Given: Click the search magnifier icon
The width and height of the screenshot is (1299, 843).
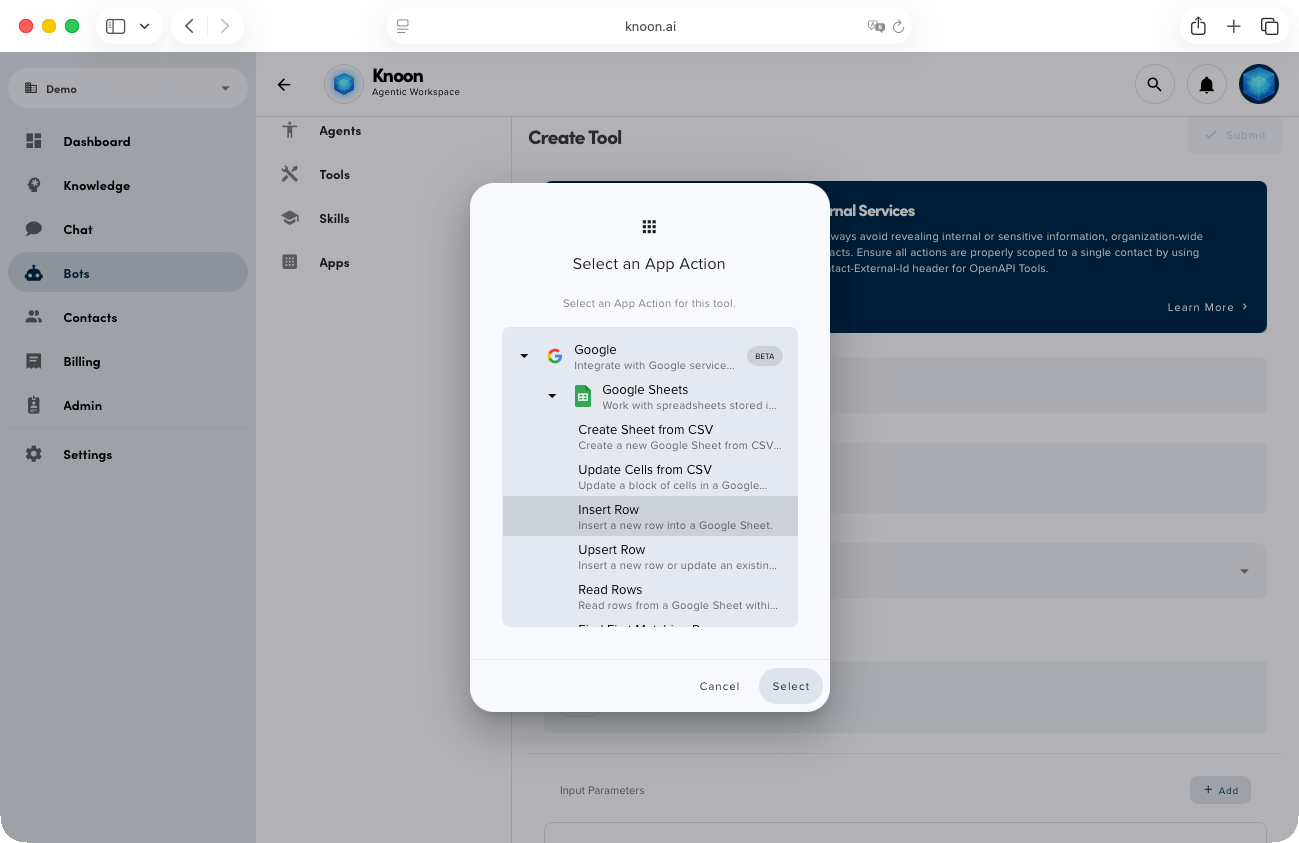Looking at the screenshot, I should tap(1155, 84).
